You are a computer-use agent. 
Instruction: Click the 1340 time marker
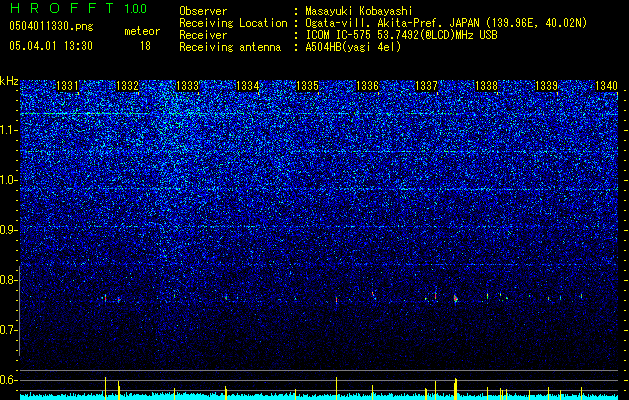click(x=606, y=86)
